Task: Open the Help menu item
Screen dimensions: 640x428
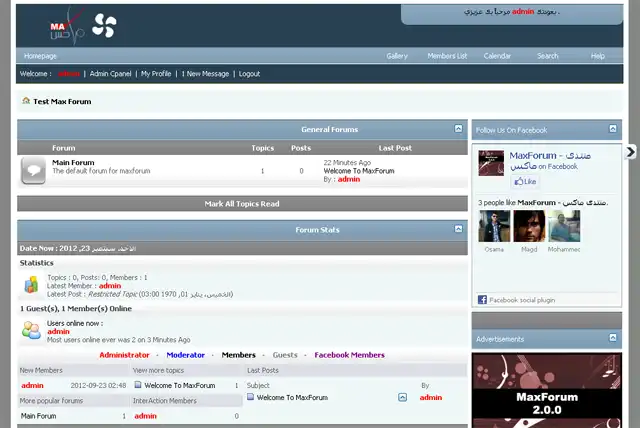Action: pos(598,56)
